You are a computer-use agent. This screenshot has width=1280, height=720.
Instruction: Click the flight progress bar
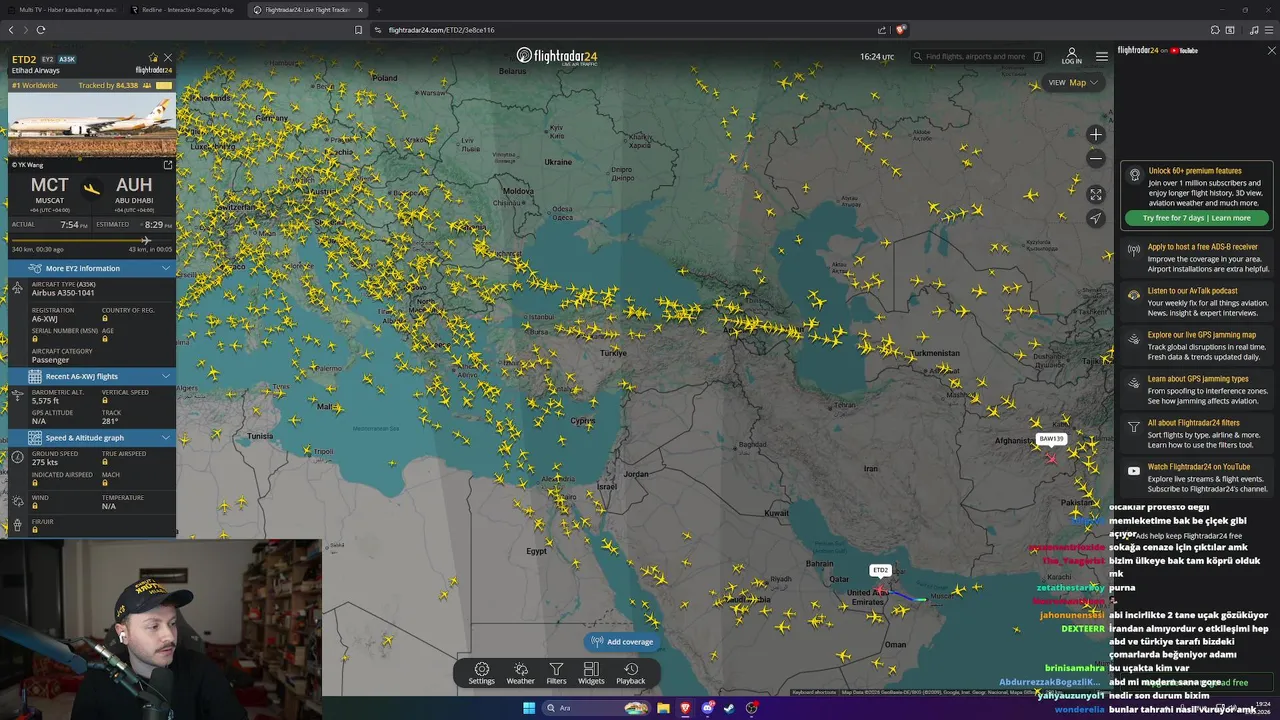[92, 240]
